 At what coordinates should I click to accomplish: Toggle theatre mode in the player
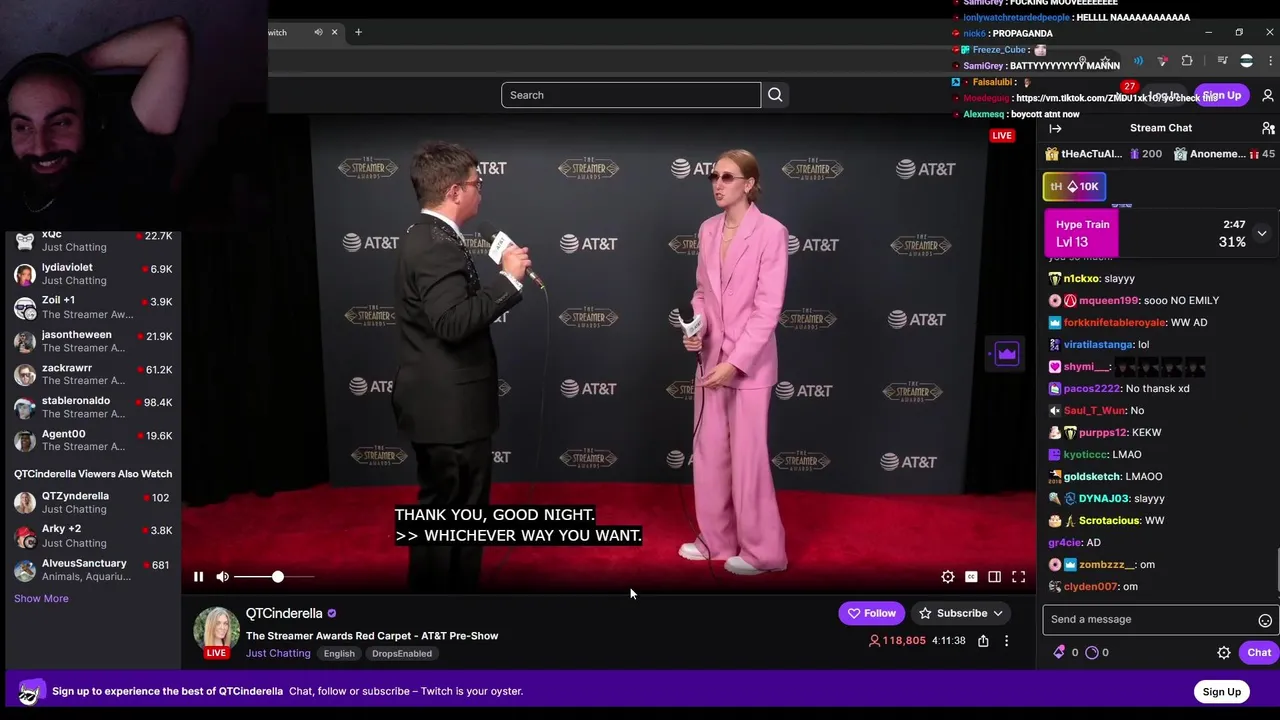pyautogui.click(x=995, y=577)
